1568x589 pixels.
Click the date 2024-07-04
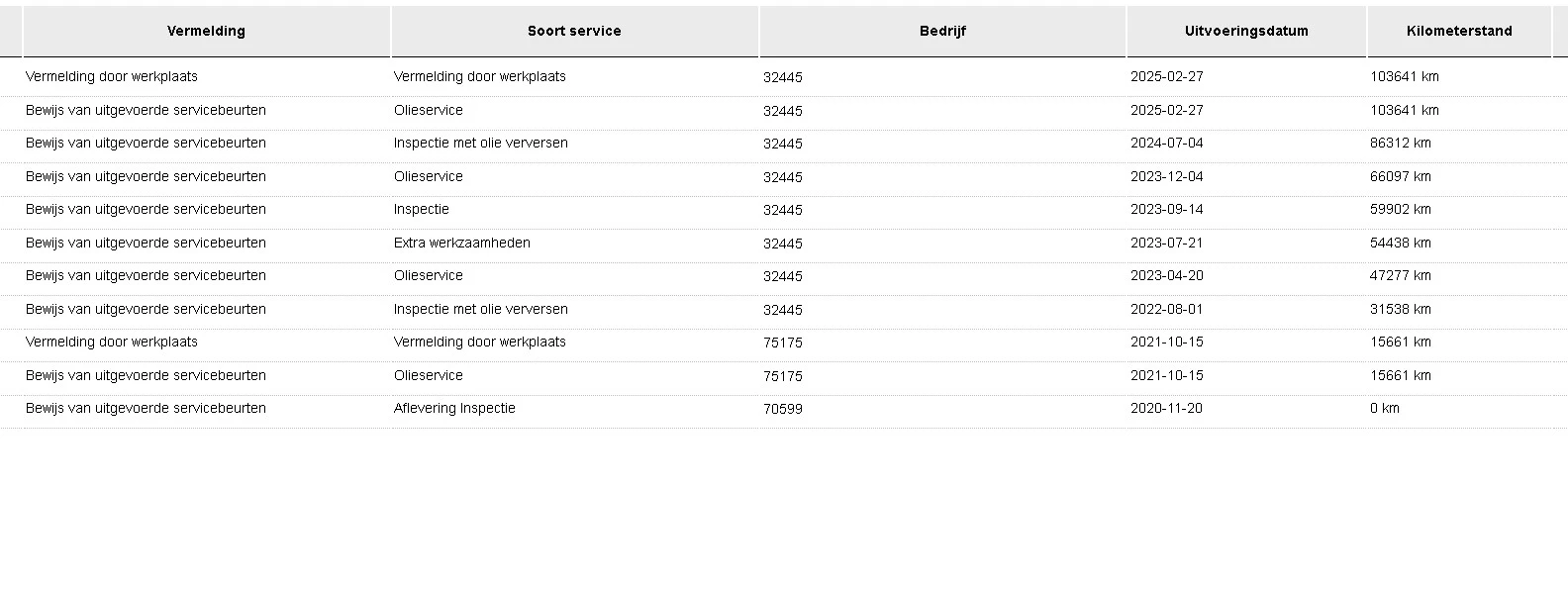coord(1167,143)
